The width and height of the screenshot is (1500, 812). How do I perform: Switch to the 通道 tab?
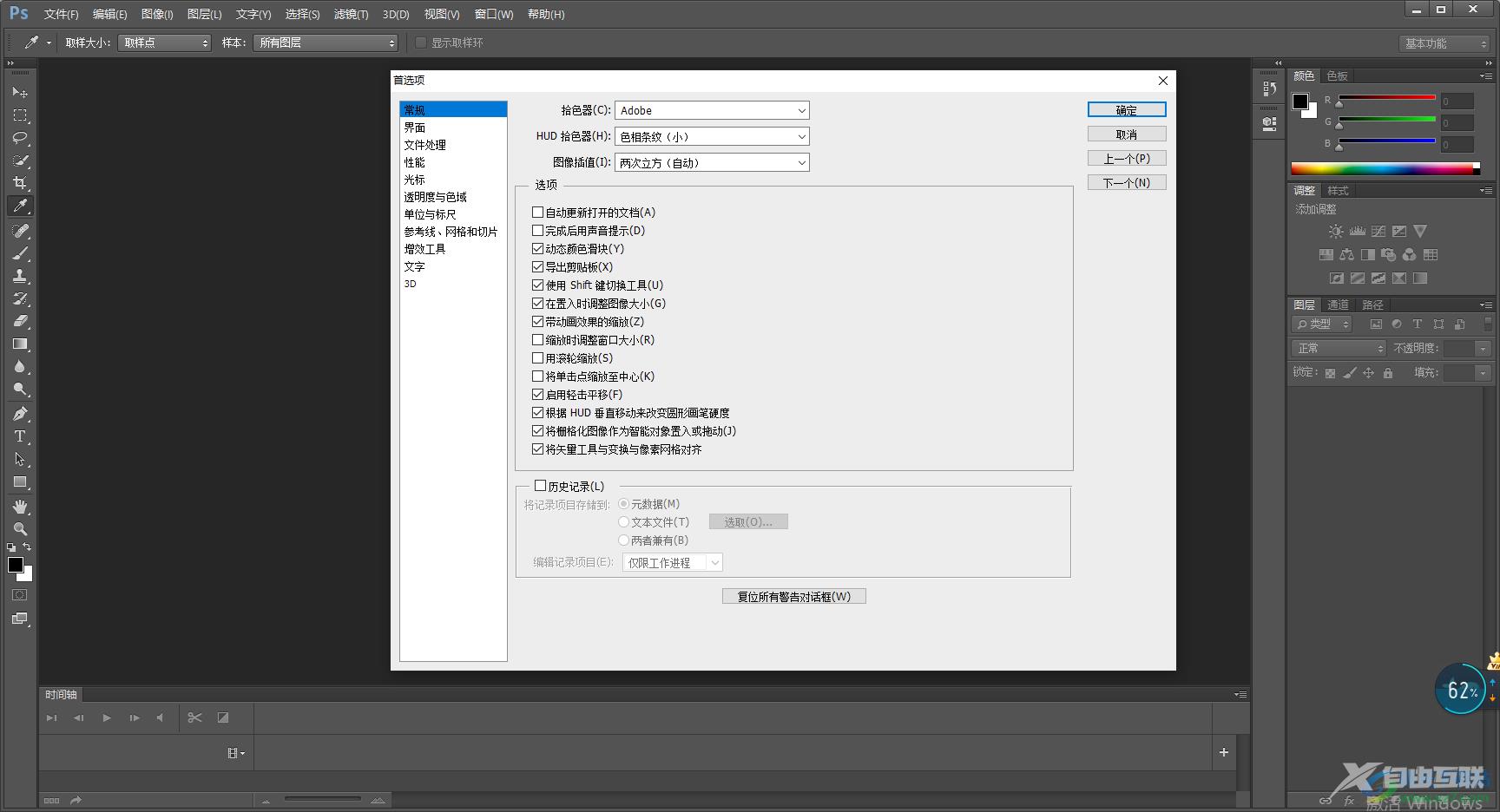(x=1338, y=304)
